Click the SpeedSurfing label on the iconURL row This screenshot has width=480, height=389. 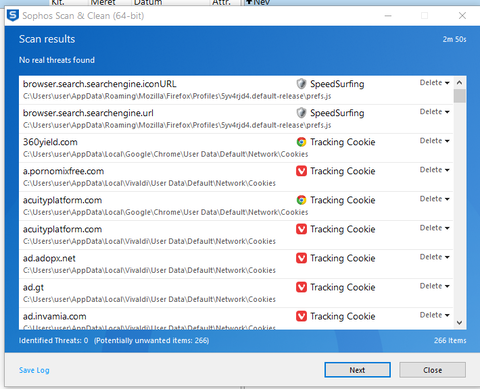(x=337, y=84)
